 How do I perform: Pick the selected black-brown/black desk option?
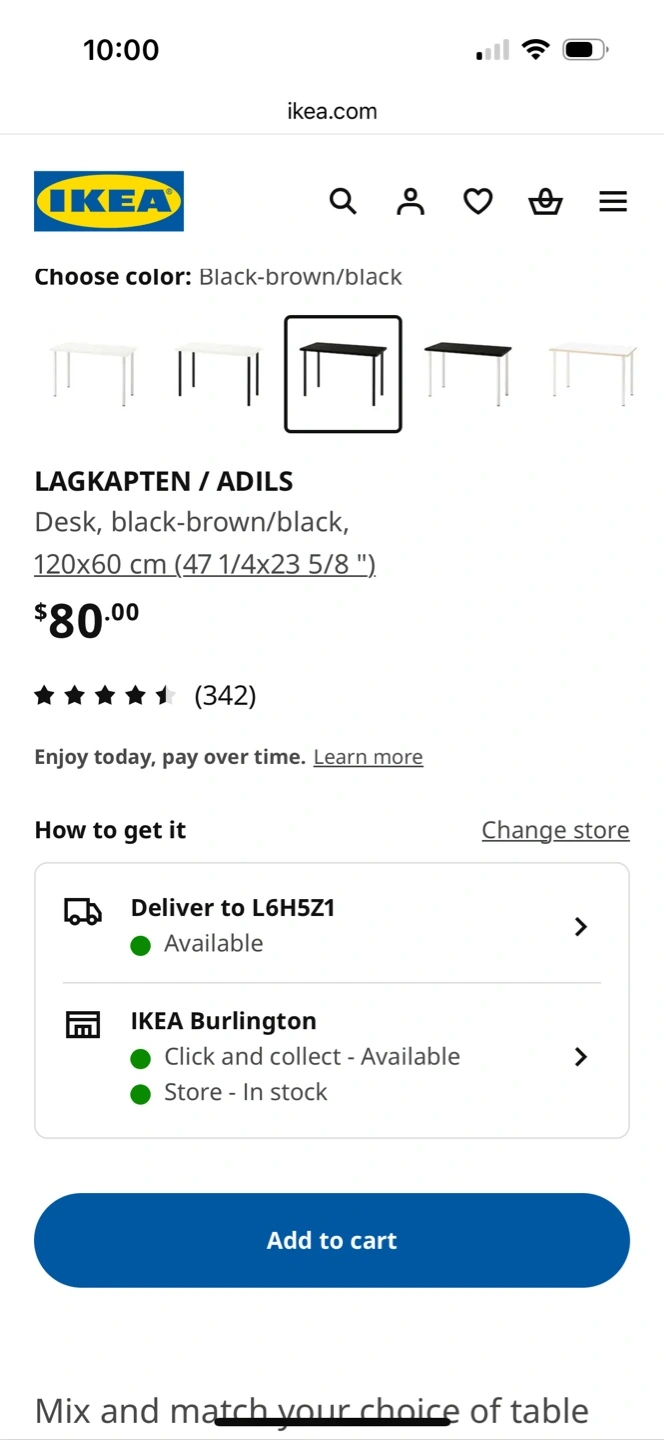tap(343, 374)
